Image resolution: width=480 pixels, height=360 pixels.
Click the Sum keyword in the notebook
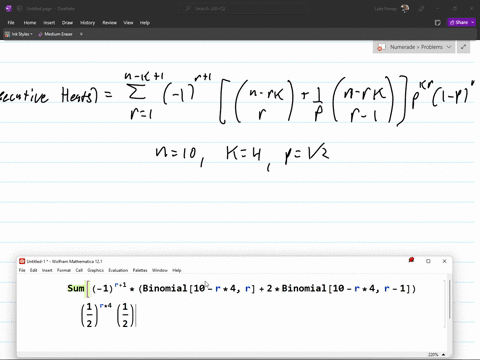point(76,288)
